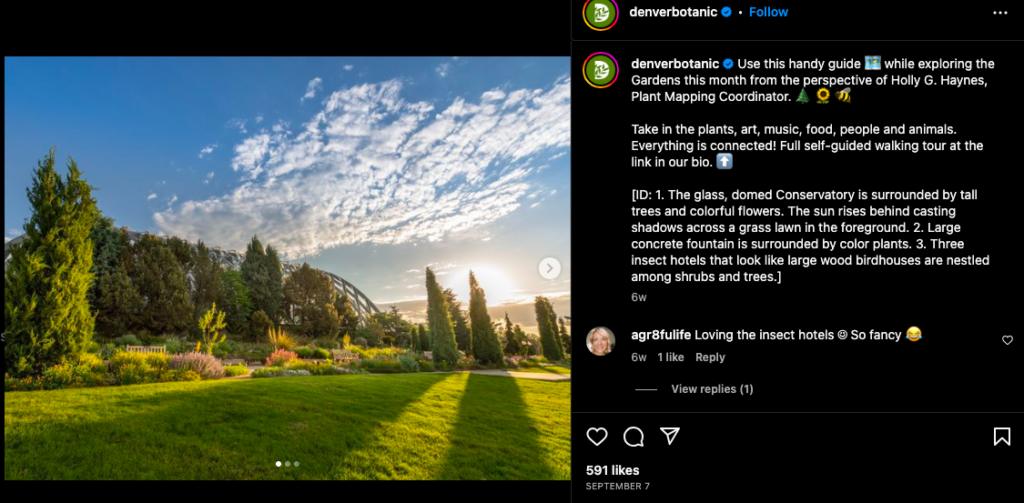The image size is (1024, 503).
Task: Like agr8fulife's comment with small heart
Action: 1007,340
